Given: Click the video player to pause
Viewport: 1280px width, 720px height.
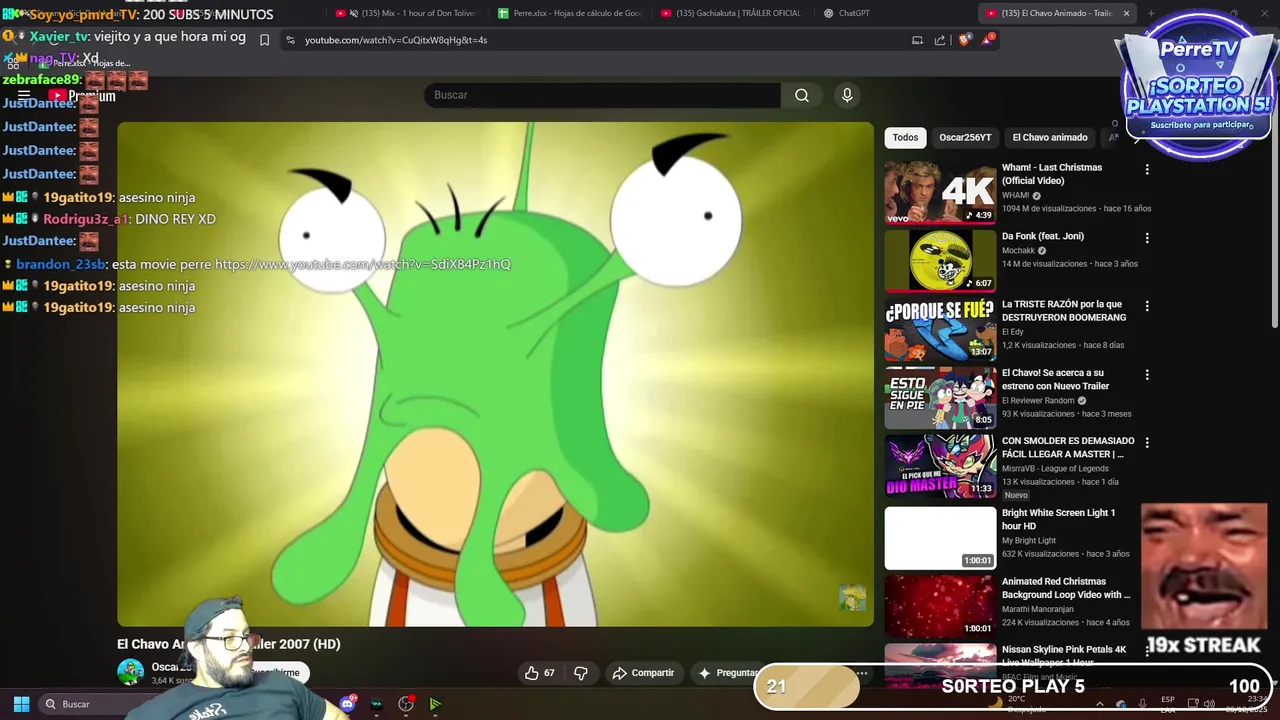Looking at the screenshot, I should 495,374.
